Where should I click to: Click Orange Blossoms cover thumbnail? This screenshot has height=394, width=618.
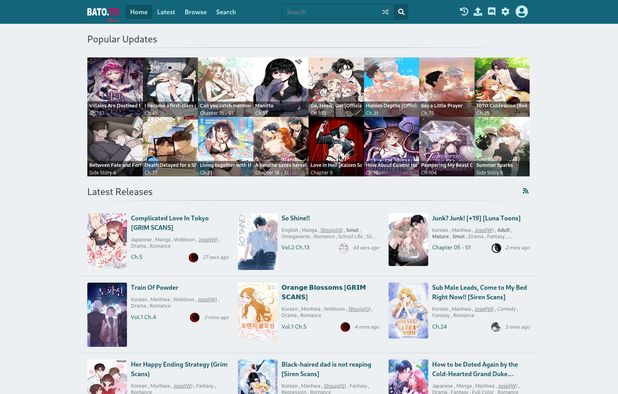pyautogui.click(x=258, y=311)
